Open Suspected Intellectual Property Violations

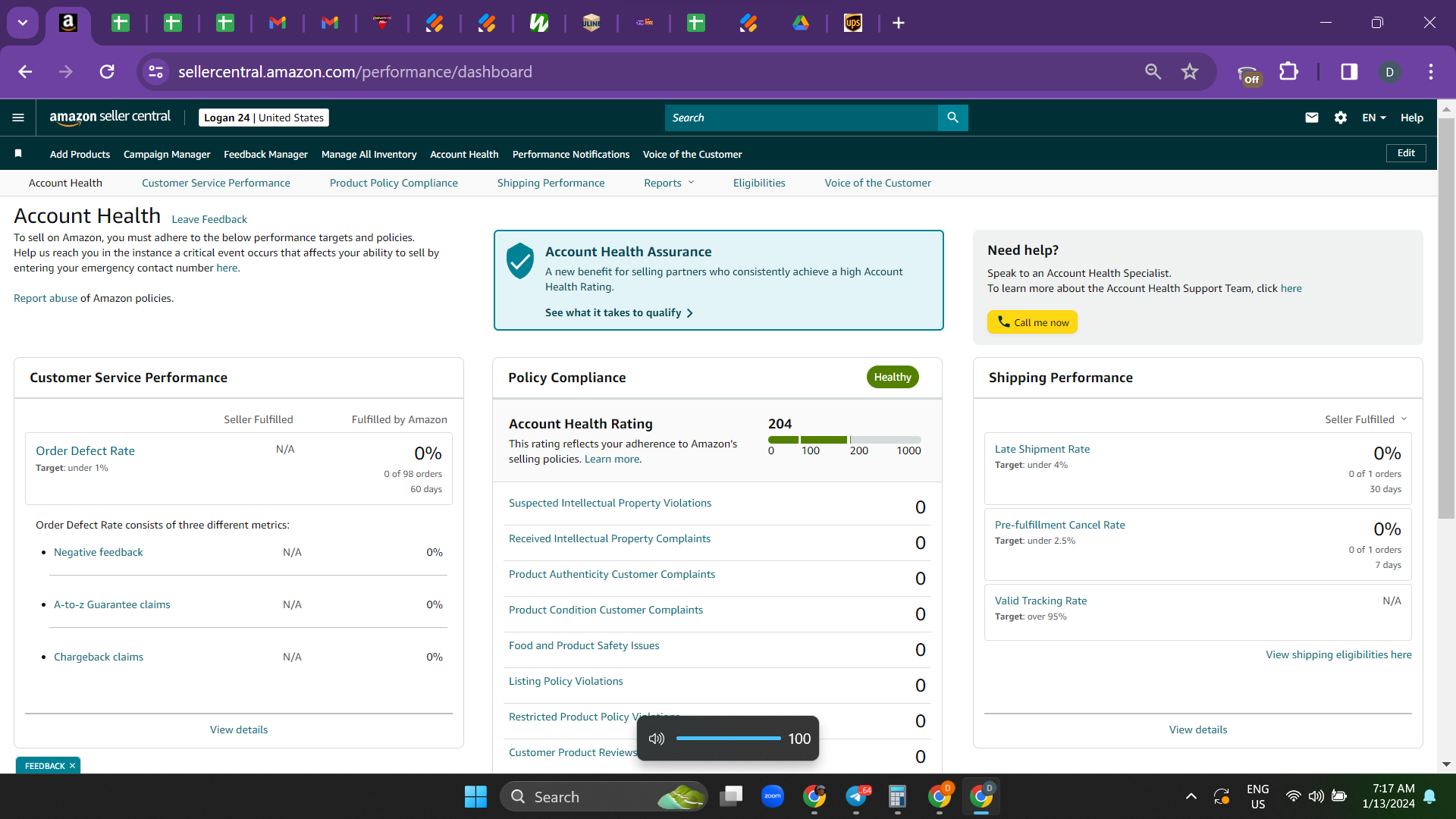tap(610, 503)
